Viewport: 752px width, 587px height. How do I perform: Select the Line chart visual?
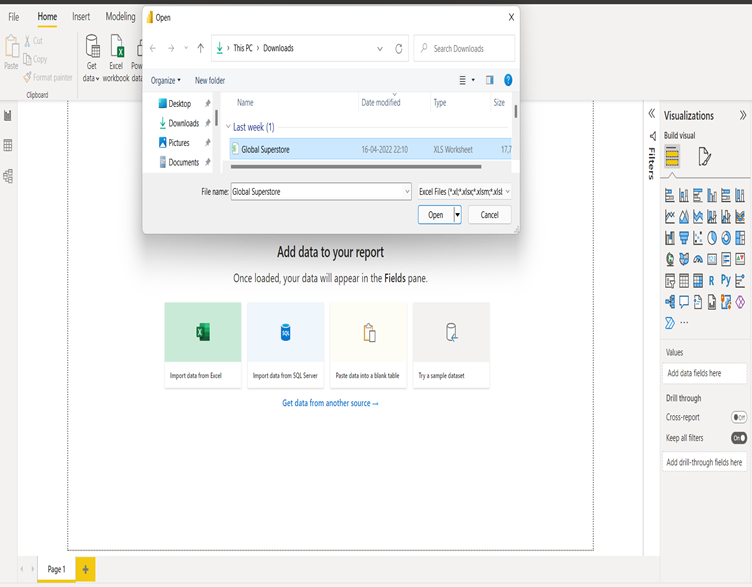pos(670,217)
